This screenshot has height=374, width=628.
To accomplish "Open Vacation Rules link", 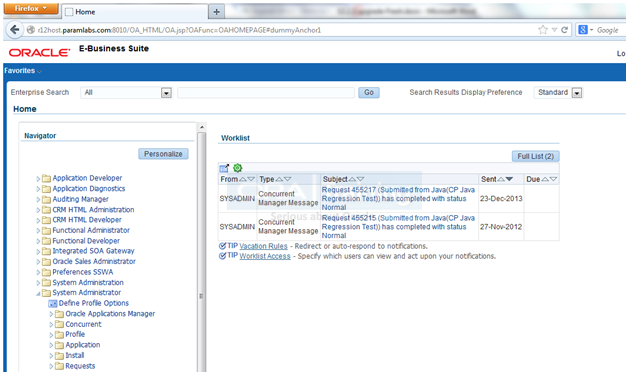I will coord(263,246).
